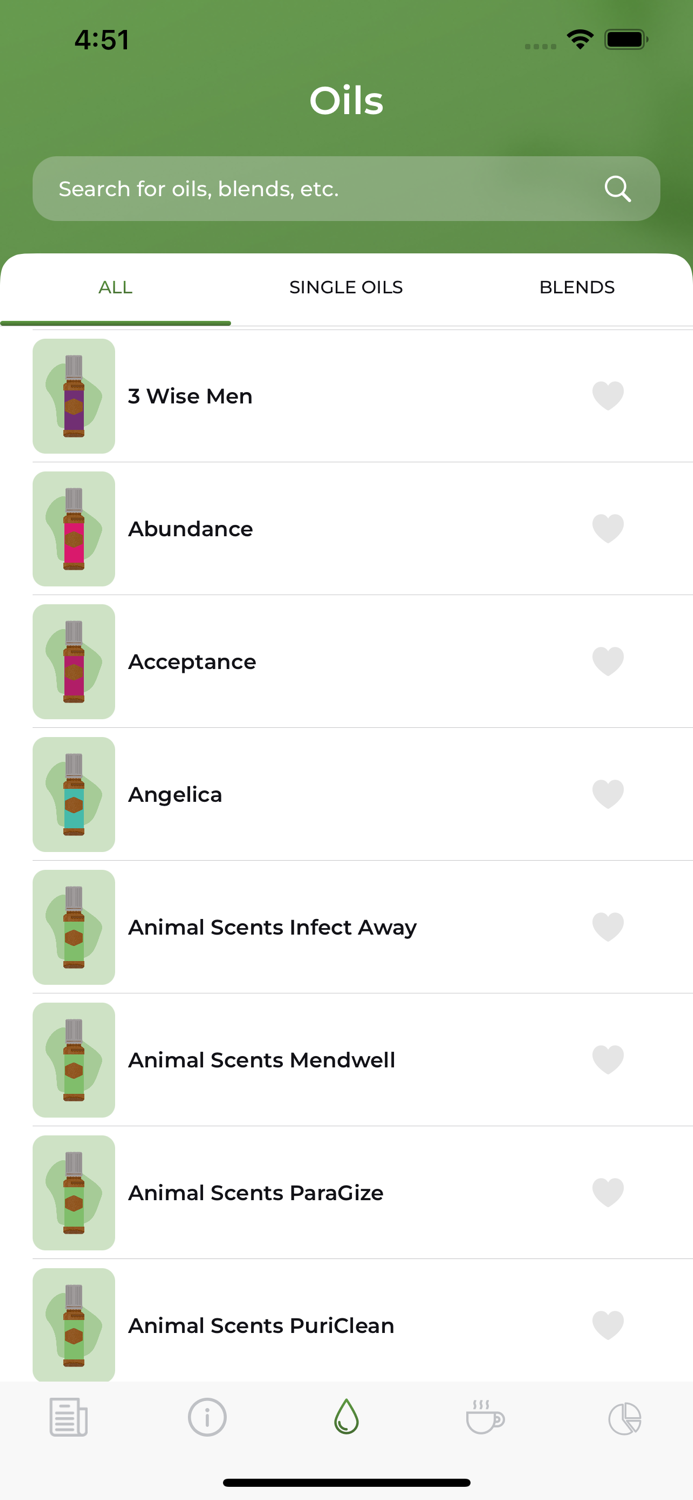
Task: Tap the oil drop navigation icon
Action: coord(346,1417)
